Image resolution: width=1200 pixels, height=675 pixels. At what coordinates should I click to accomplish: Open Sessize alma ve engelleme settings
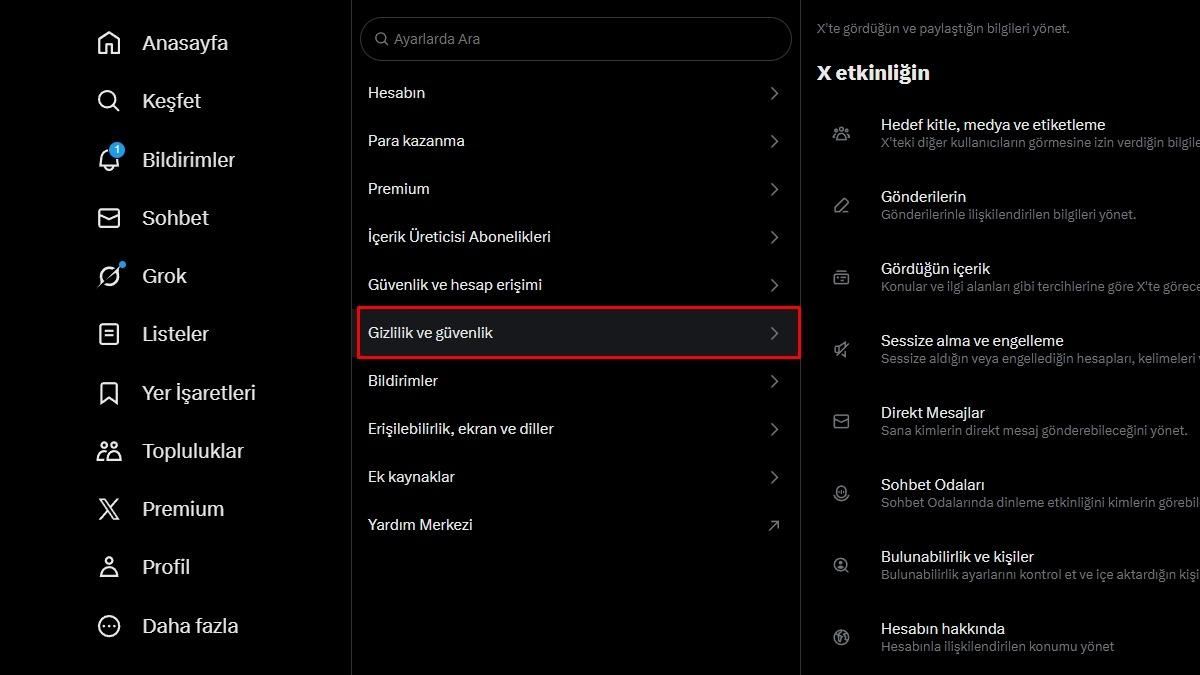971,341
